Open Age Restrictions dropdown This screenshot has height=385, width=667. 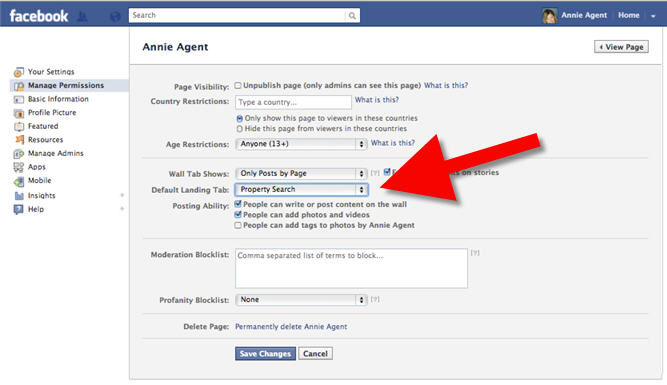point(301,144)
